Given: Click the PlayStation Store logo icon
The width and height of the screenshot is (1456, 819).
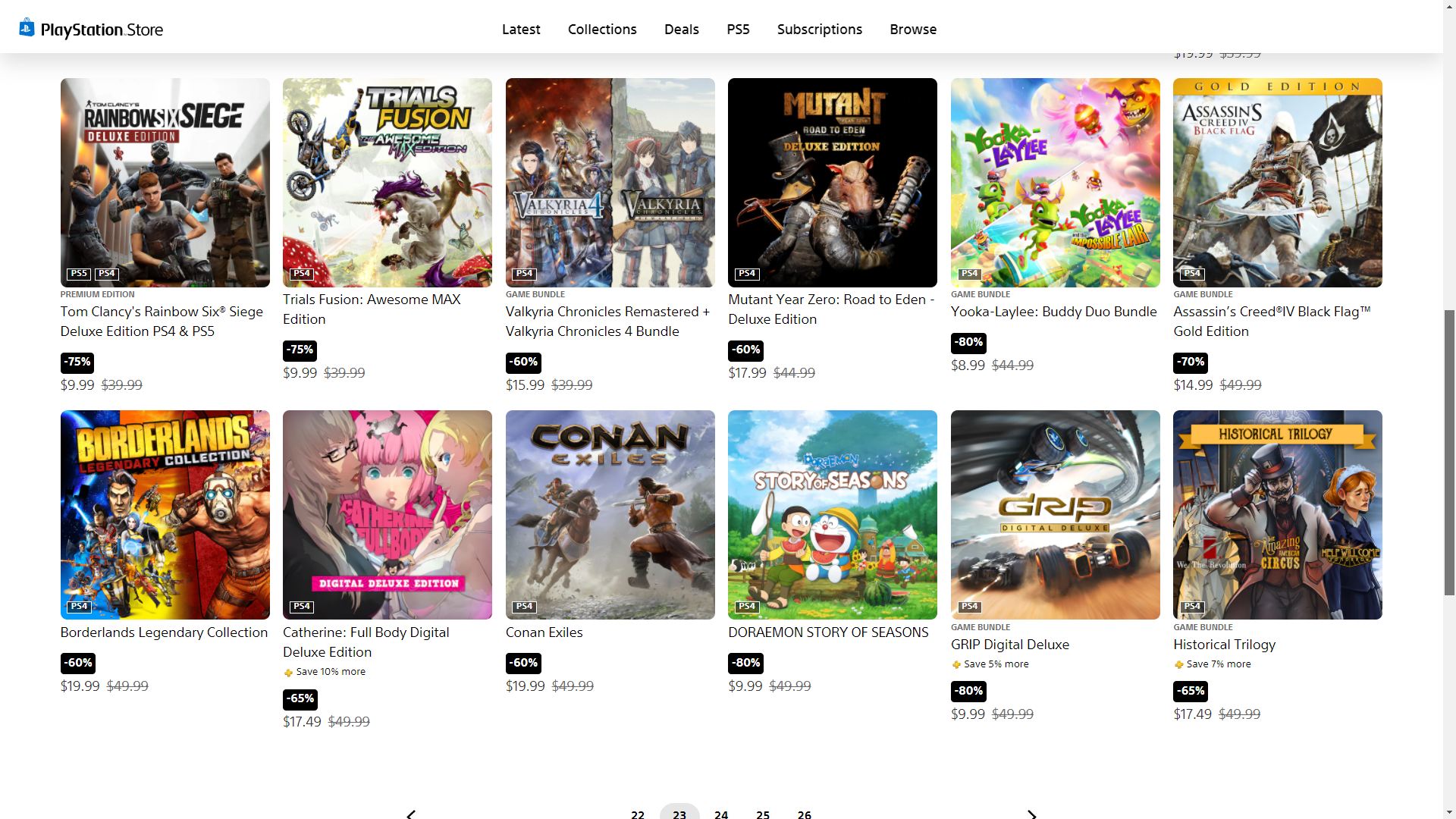Looking at the screenshot, I should click(27, 27).
